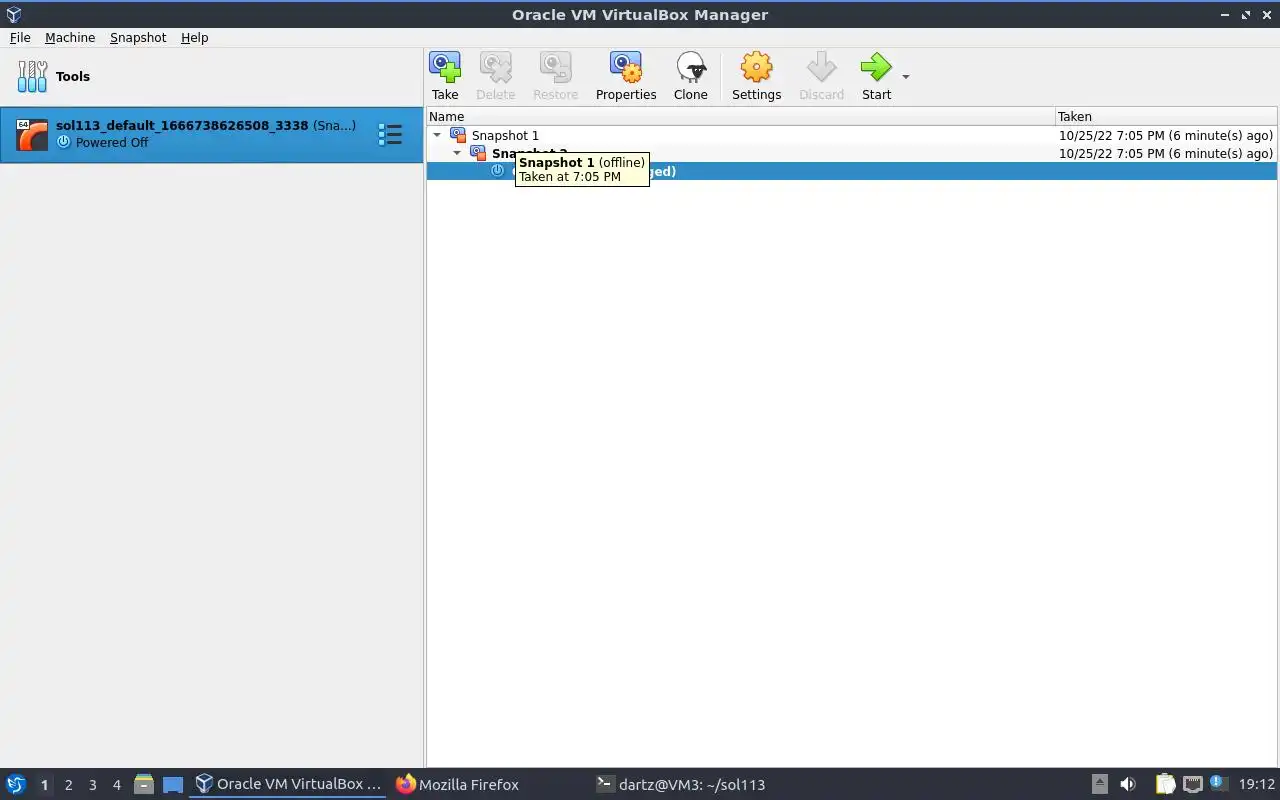Open the desktop start menu icon
The image size is (1280, 800).
coord(16,784)
